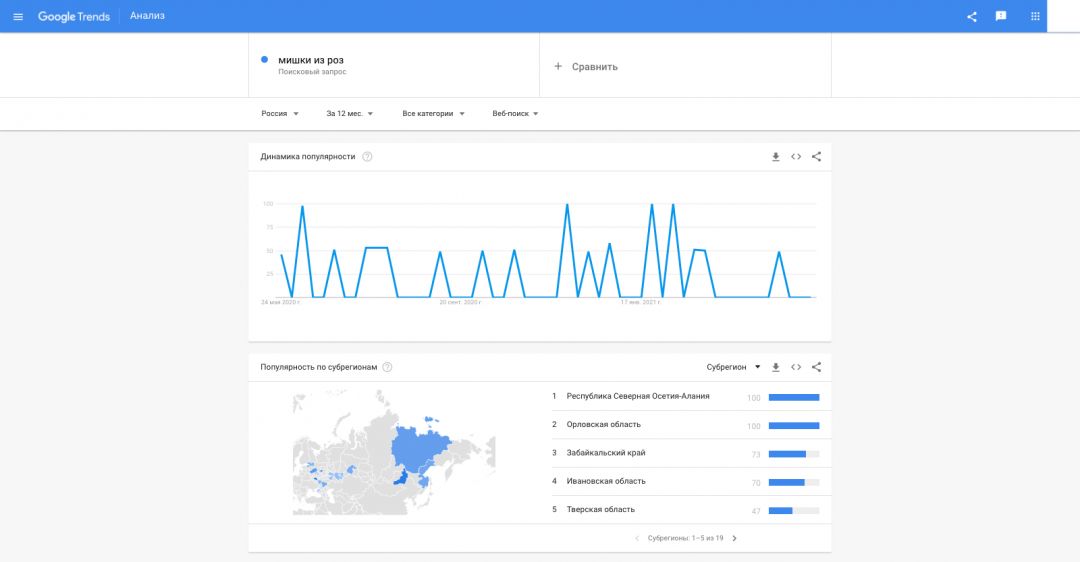The image size is (1080, 562).
Task: Share the subregion popularity widget
Action: tap(816, 367)
